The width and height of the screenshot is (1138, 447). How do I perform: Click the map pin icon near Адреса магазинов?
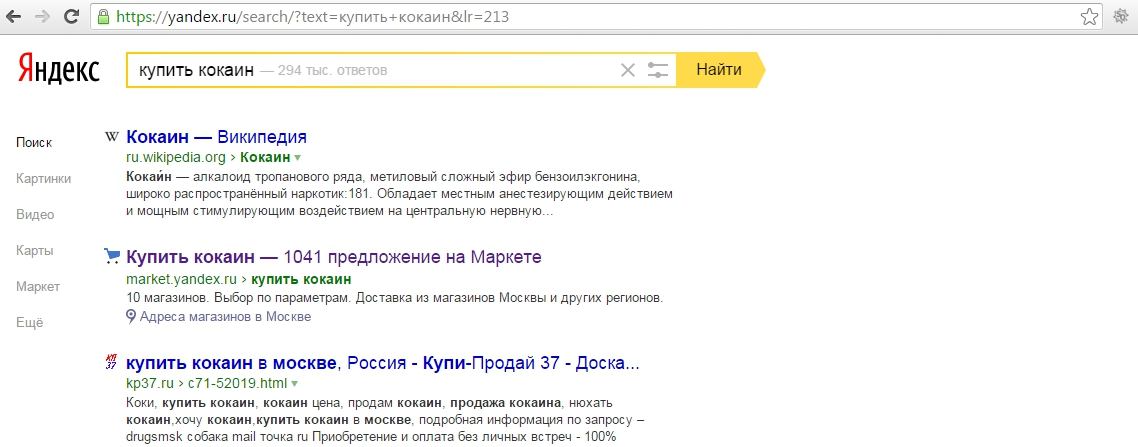pos(131,316)
